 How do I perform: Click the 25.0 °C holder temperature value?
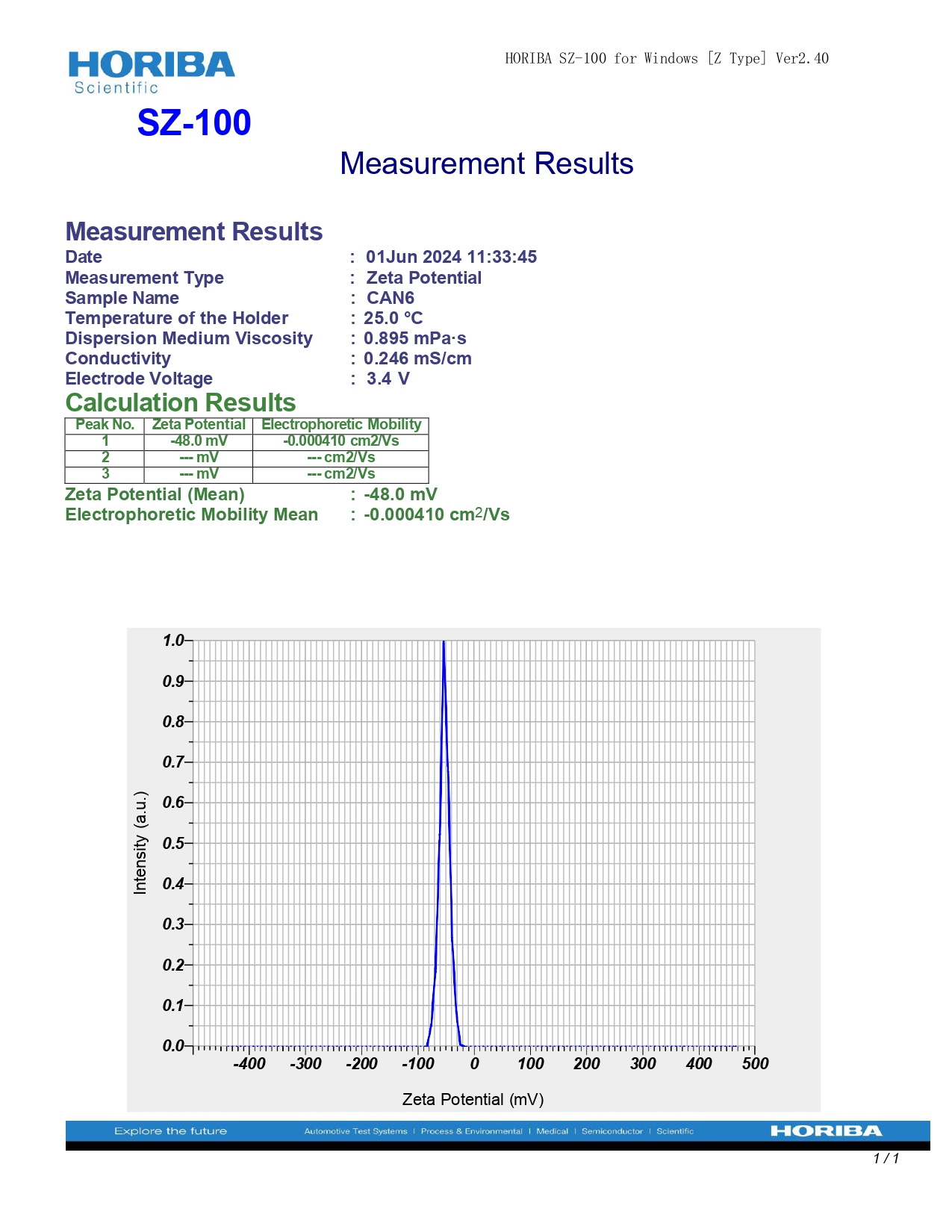click(393, 318)
